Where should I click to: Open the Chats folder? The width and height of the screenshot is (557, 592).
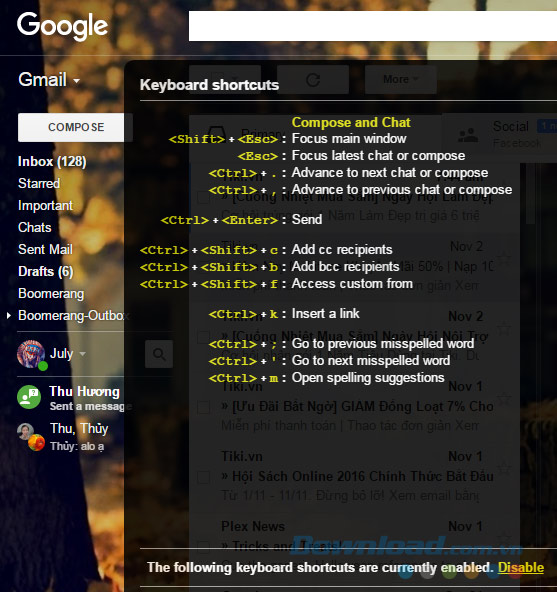[x=35, y=227]
